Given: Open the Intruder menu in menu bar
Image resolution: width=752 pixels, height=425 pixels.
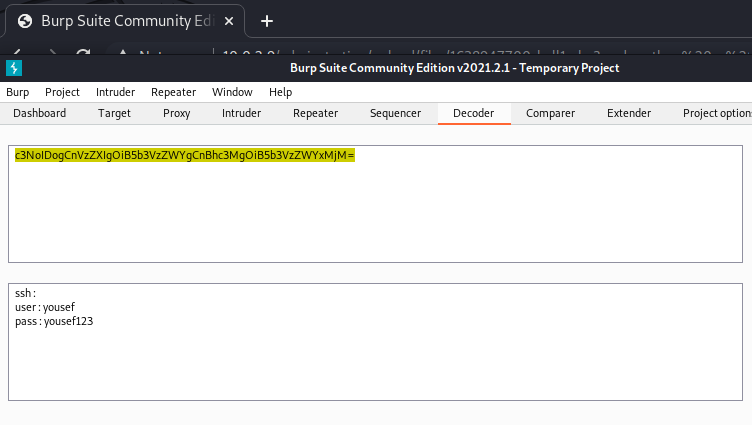Looking at the screenshot, I should coord(116,92).
